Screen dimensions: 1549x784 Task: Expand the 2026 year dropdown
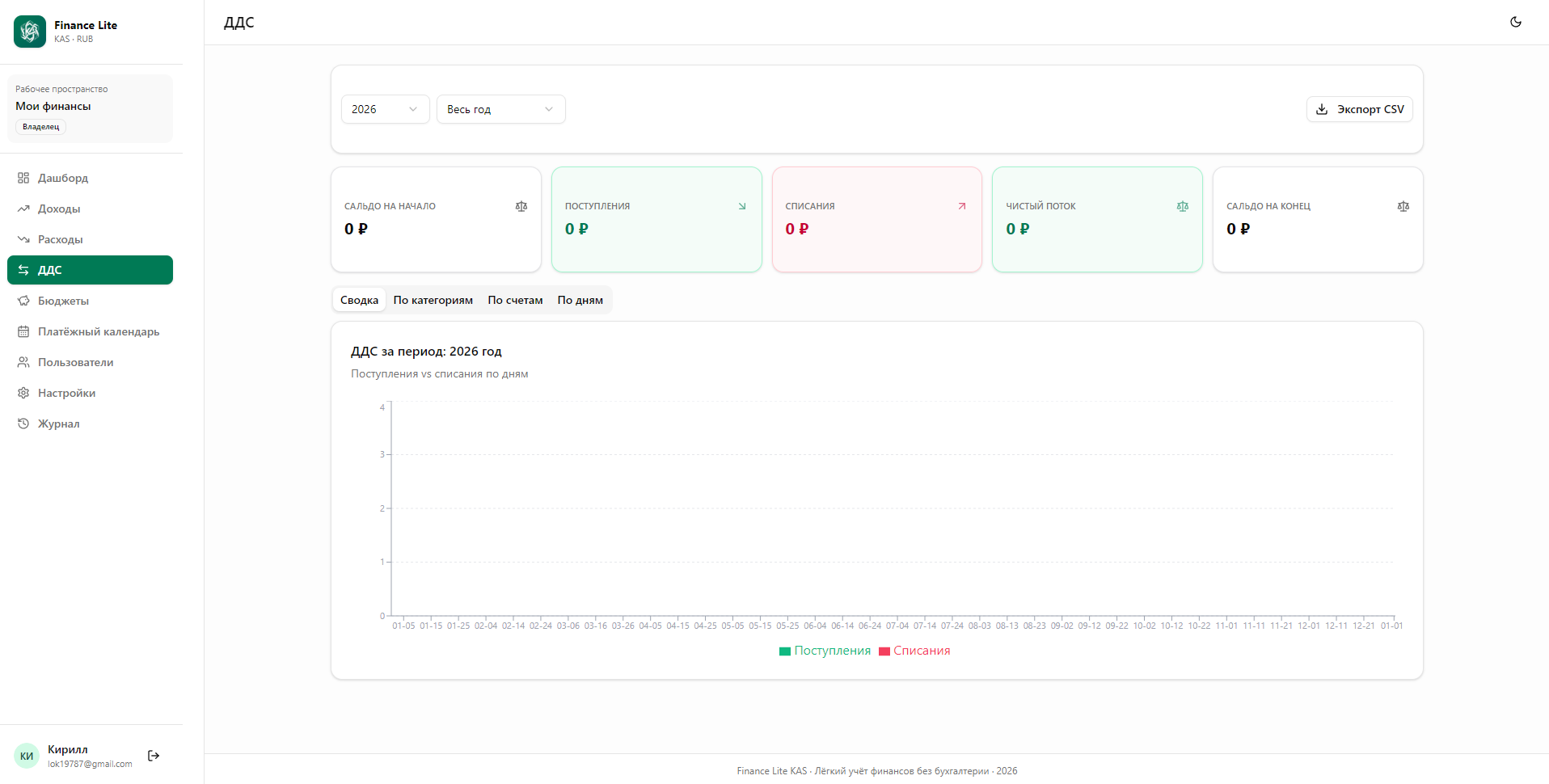[x=385, y=109]
